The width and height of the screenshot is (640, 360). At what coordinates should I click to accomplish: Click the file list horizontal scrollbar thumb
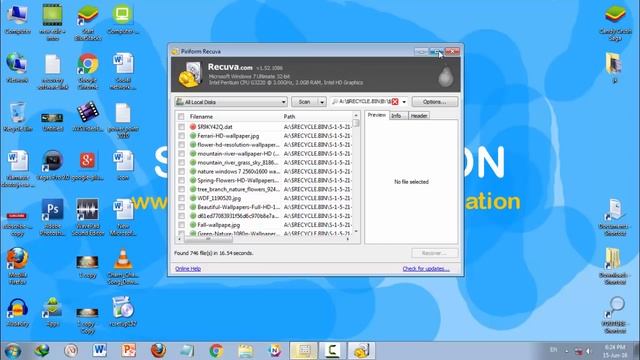[208, 239]
